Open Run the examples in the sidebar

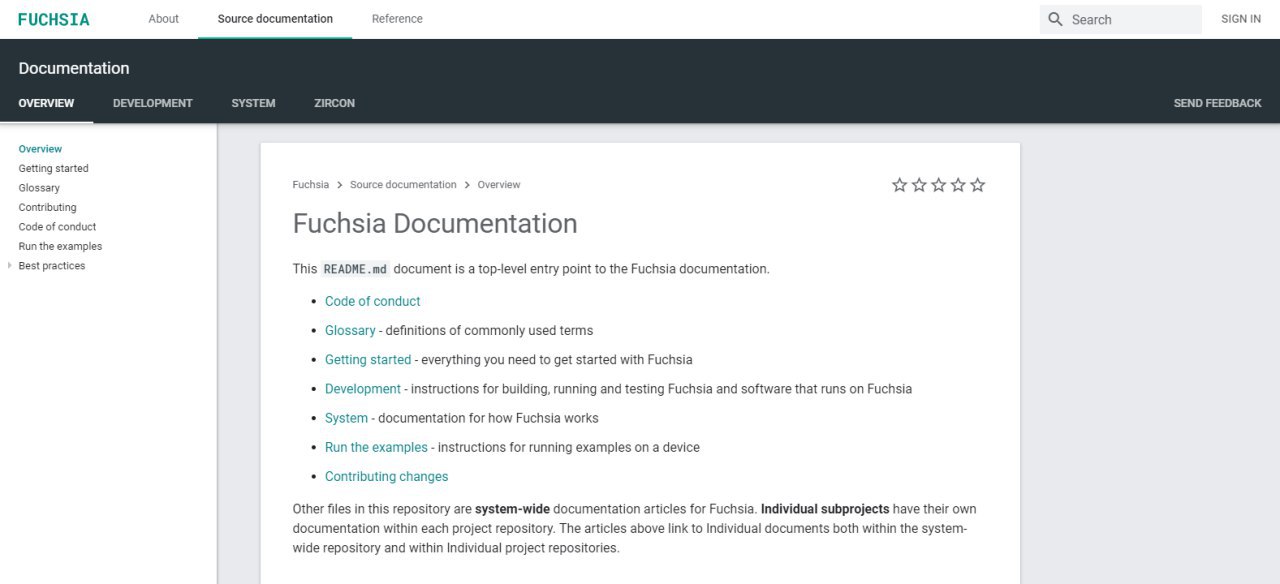point(60,246)
